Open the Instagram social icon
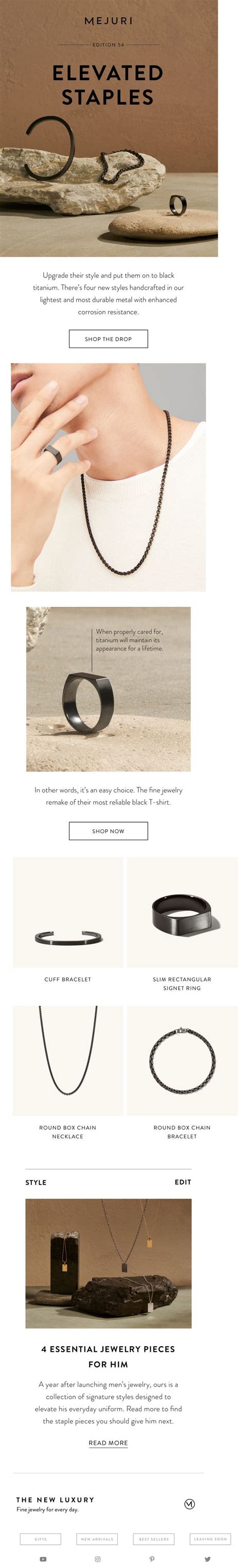 pyautogui.click(x=97, y=1559)
